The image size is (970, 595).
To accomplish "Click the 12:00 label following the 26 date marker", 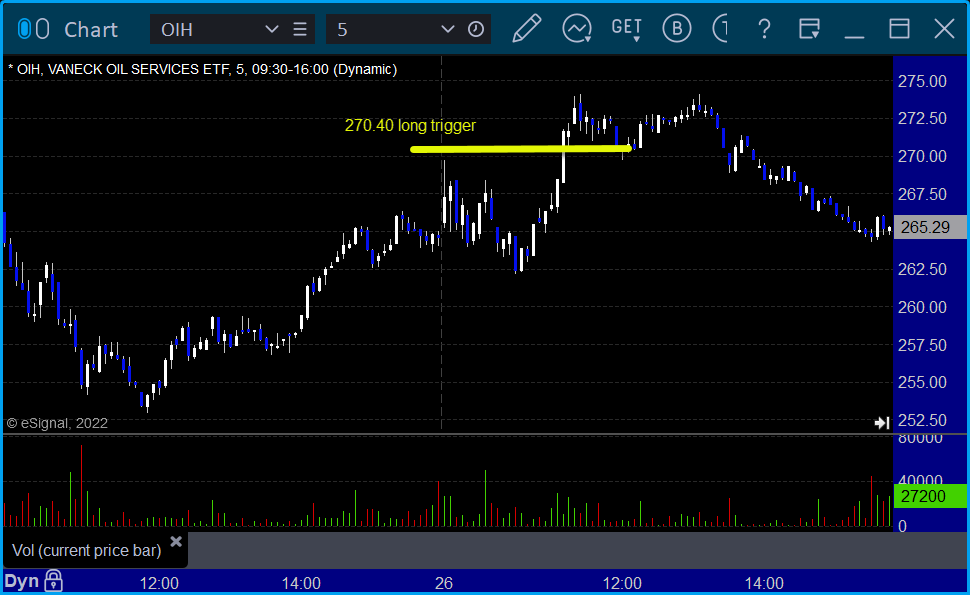I will click(x=622, y=583).
